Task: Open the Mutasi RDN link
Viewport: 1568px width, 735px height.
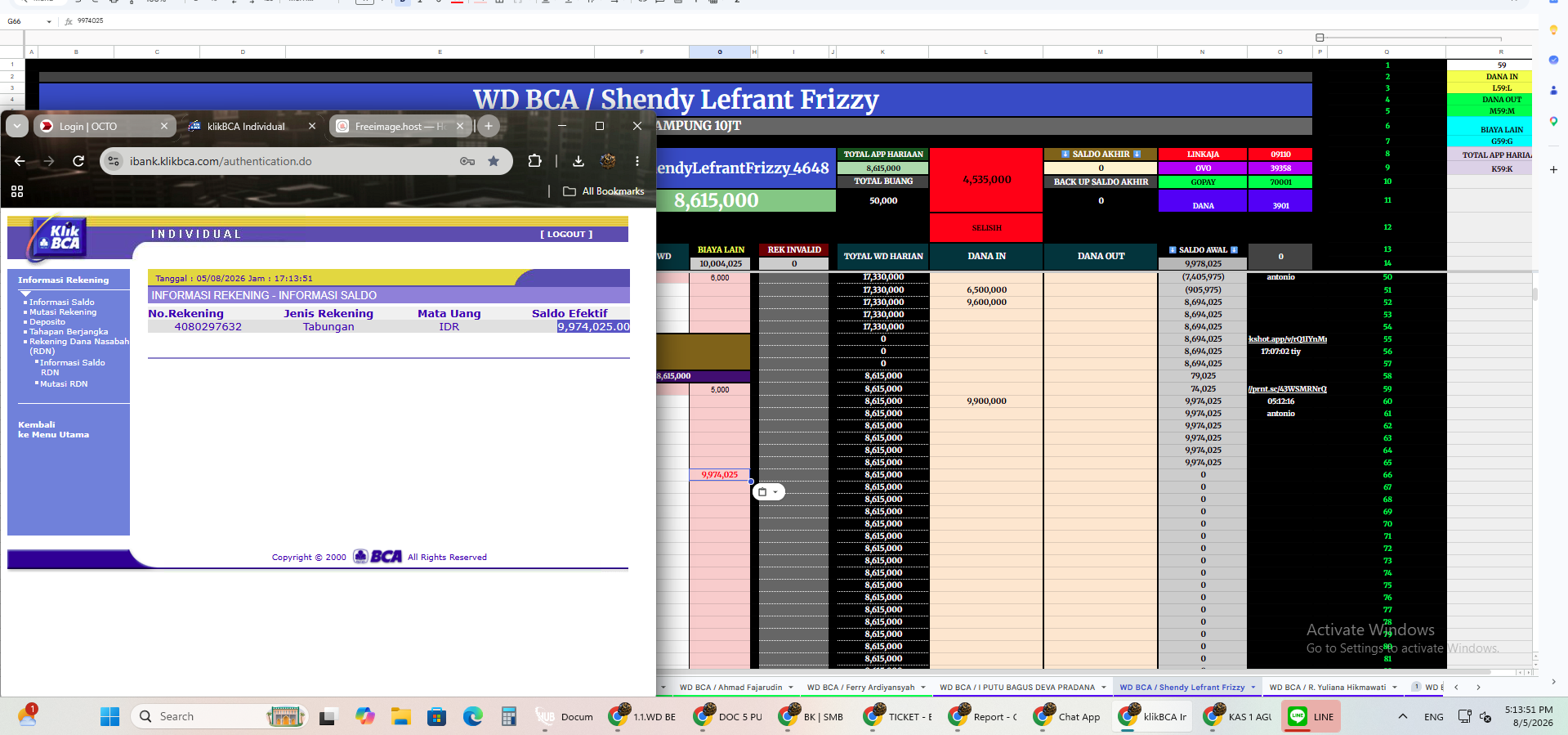Action: 64,383
